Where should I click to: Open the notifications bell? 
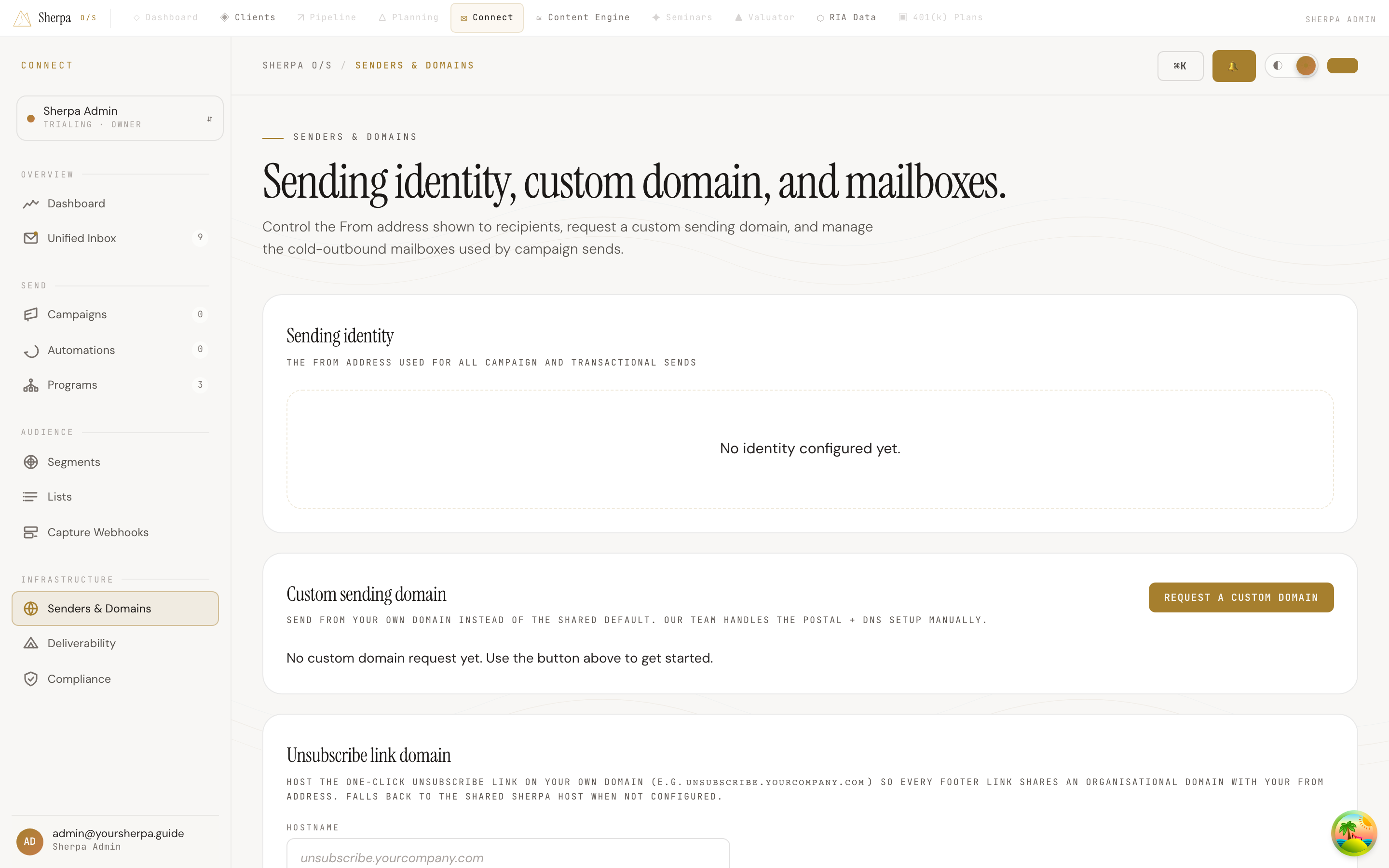pyautogui.click(x=1233, y=66)
